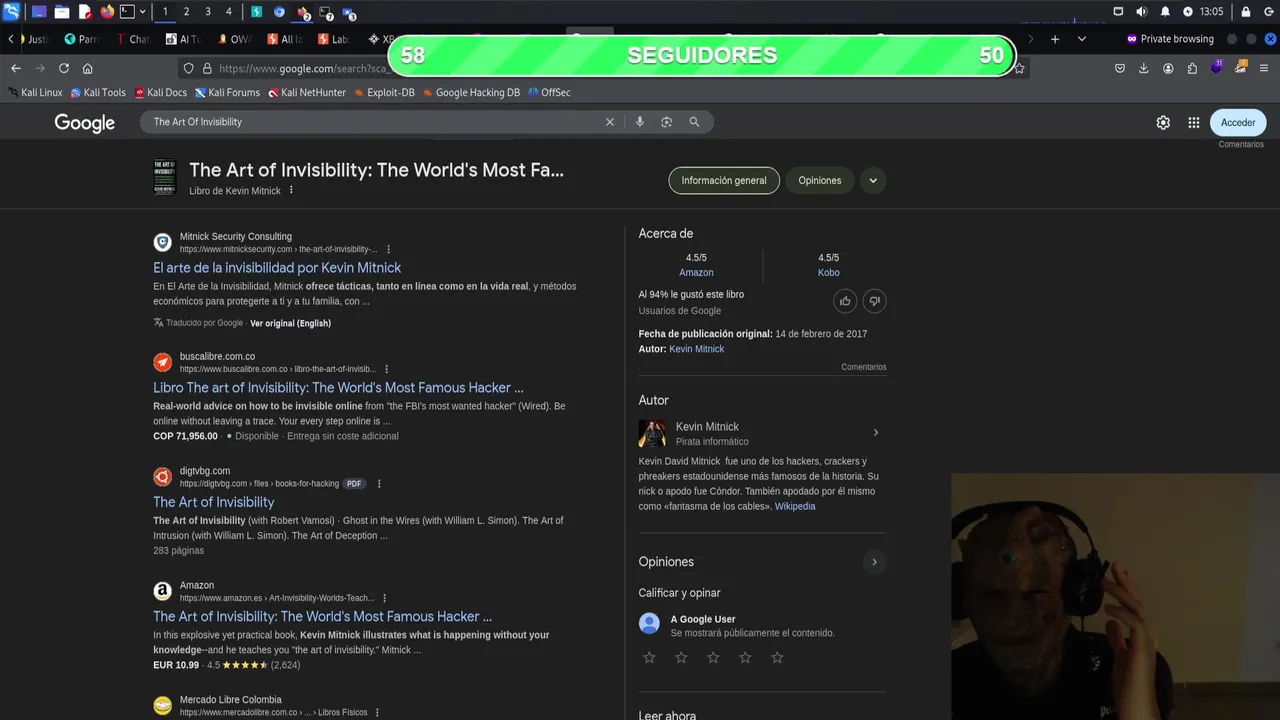Expand the Opiniones section arrow

point(874,562)
